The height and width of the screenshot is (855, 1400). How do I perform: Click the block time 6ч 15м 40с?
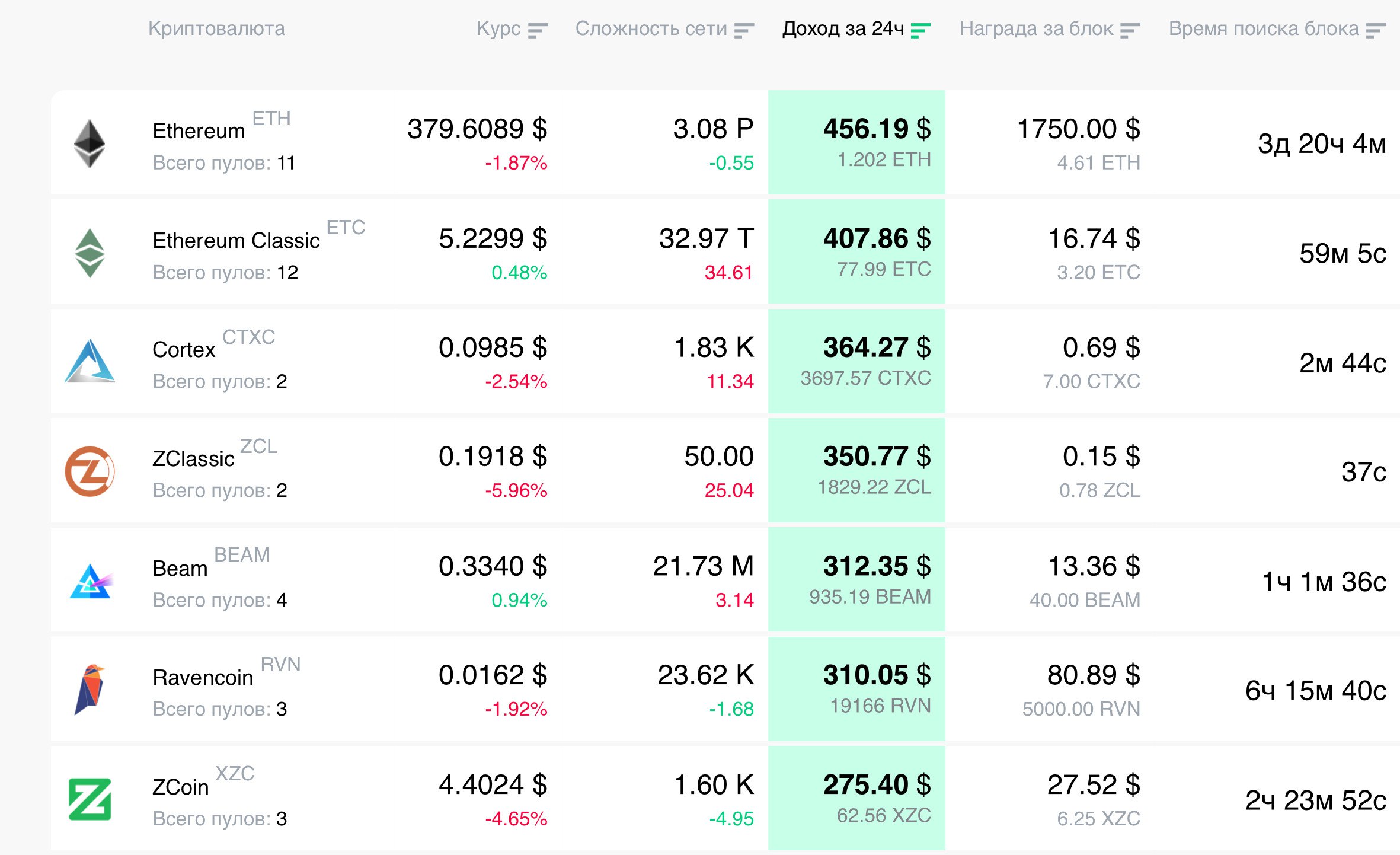click(x=1316, y=691)
